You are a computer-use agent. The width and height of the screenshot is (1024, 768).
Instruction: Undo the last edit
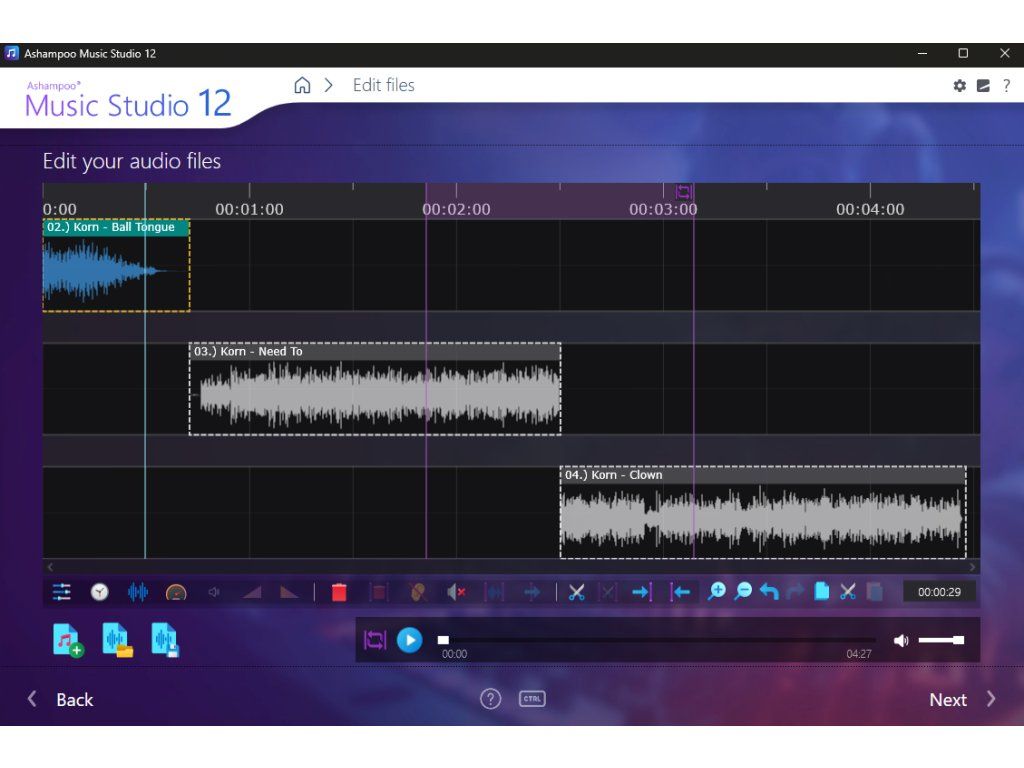(769, 592)
